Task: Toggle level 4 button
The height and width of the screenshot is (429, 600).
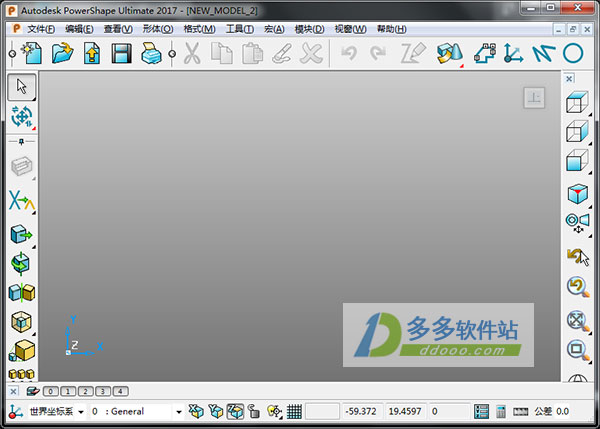Action: tap(120, 391)
